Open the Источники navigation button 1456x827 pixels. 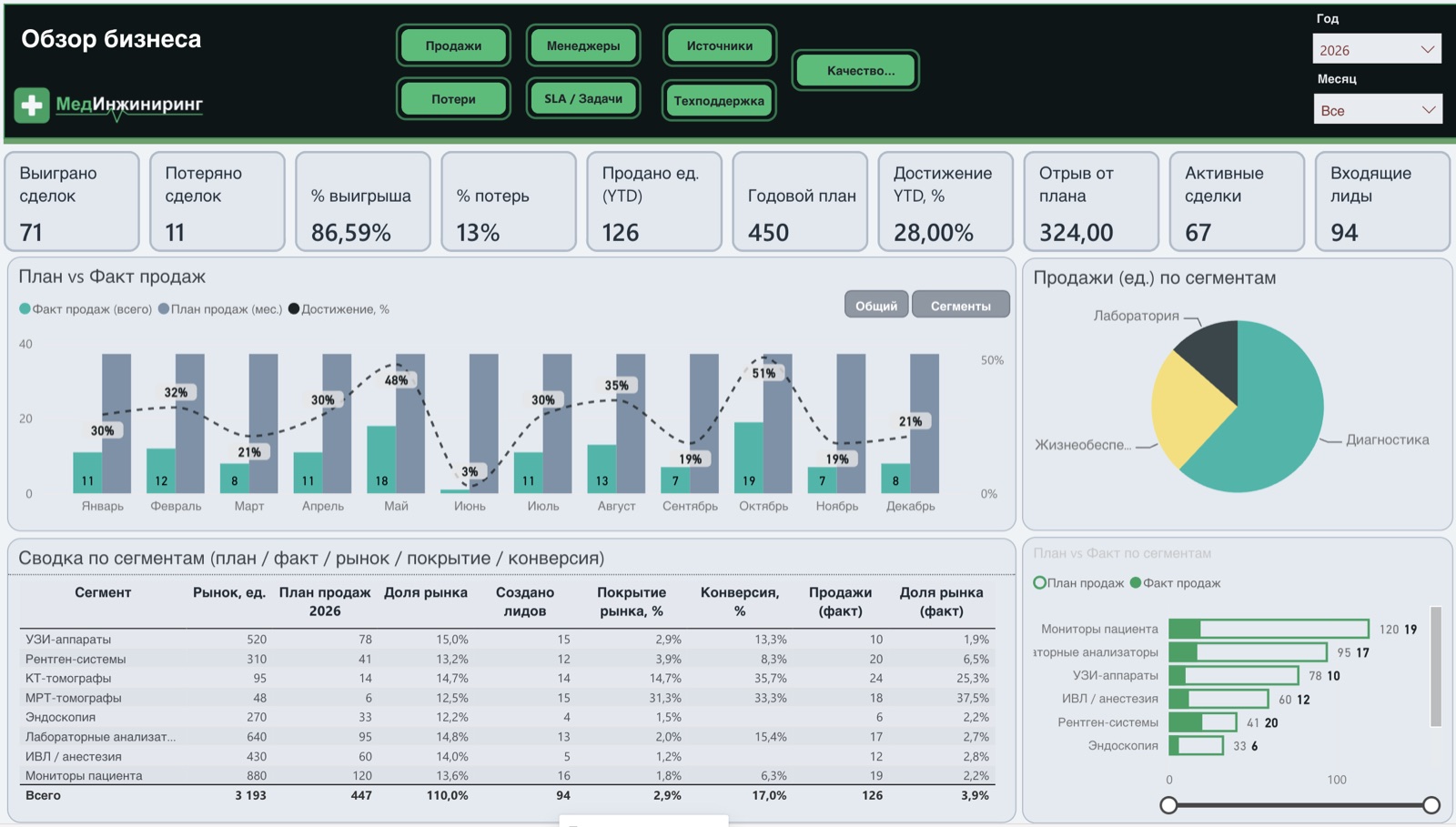tap(719, 45)
